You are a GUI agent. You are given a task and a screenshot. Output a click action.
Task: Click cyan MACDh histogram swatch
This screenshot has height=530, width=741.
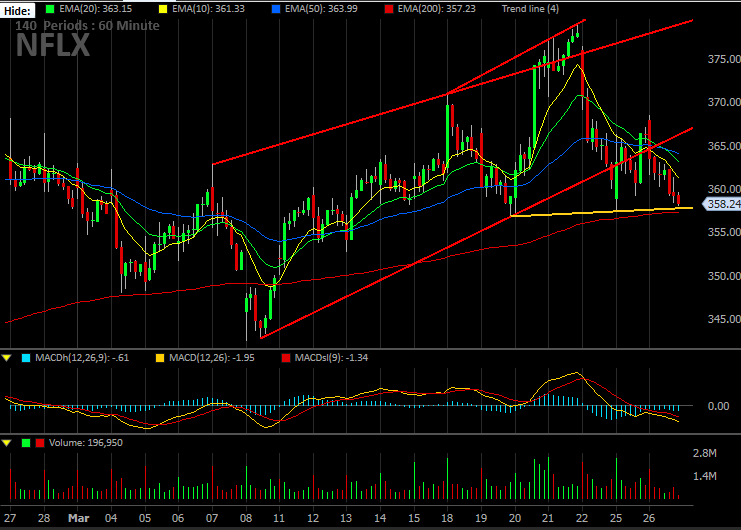point(26,358)
